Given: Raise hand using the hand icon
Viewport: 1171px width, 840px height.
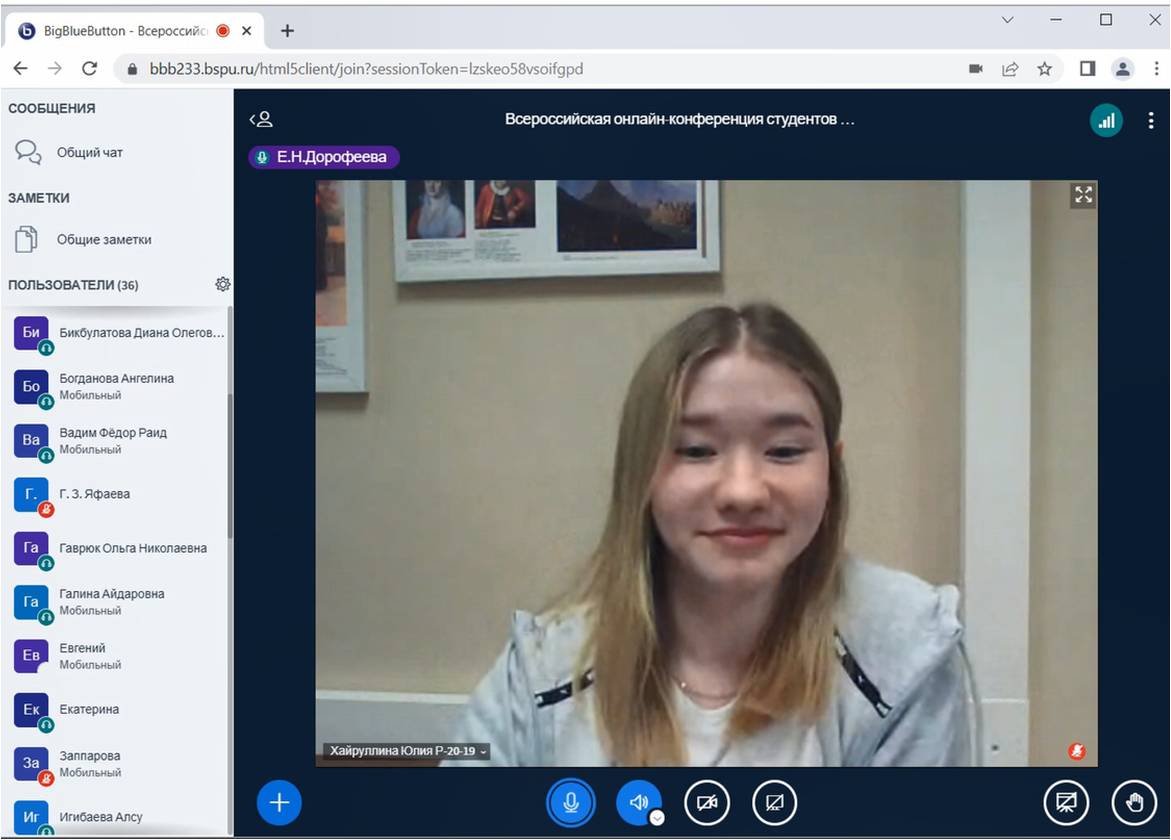Looking at the screenshot, I should [1134, 802].
